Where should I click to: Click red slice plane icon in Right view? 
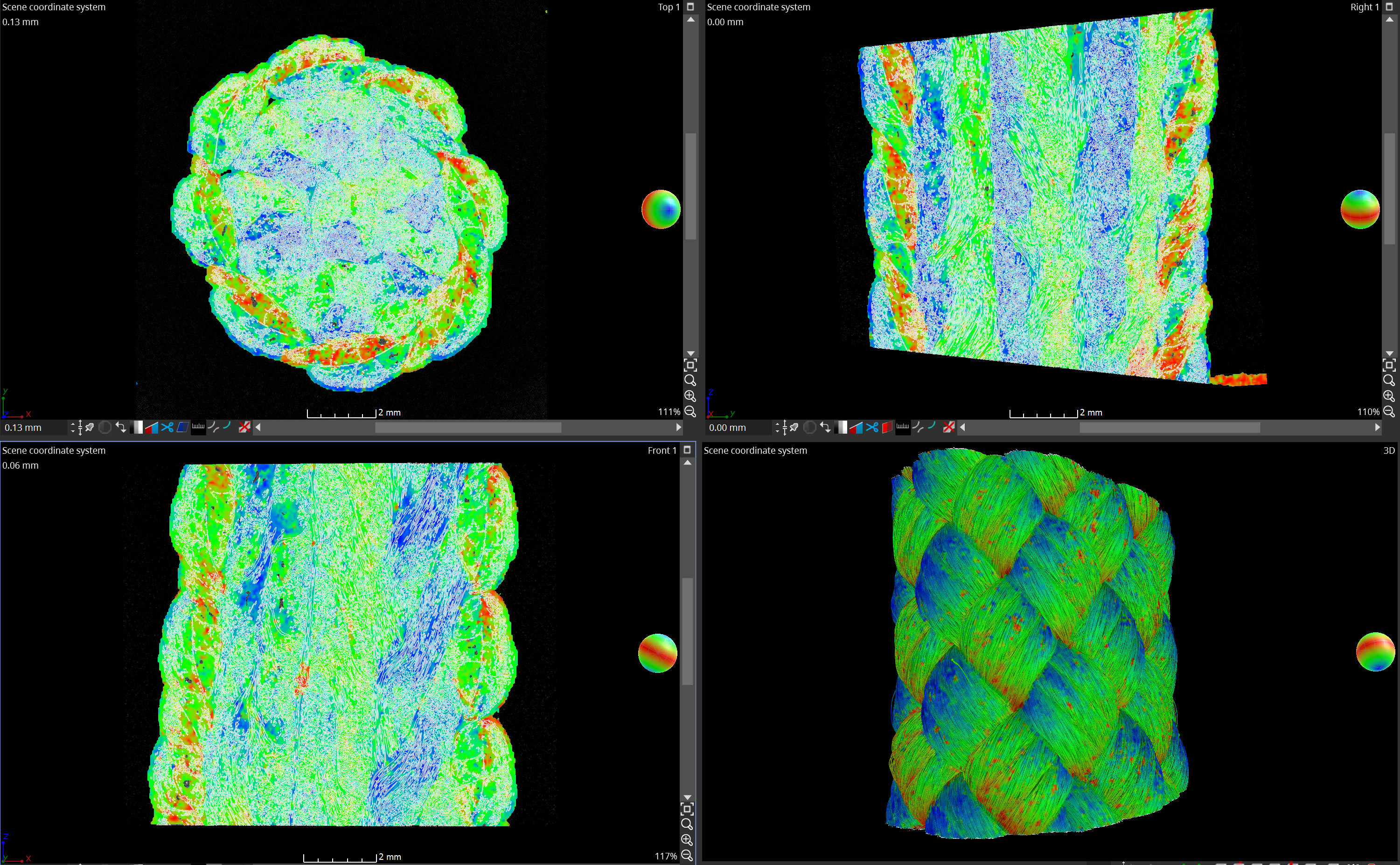[x=887, y=427]
